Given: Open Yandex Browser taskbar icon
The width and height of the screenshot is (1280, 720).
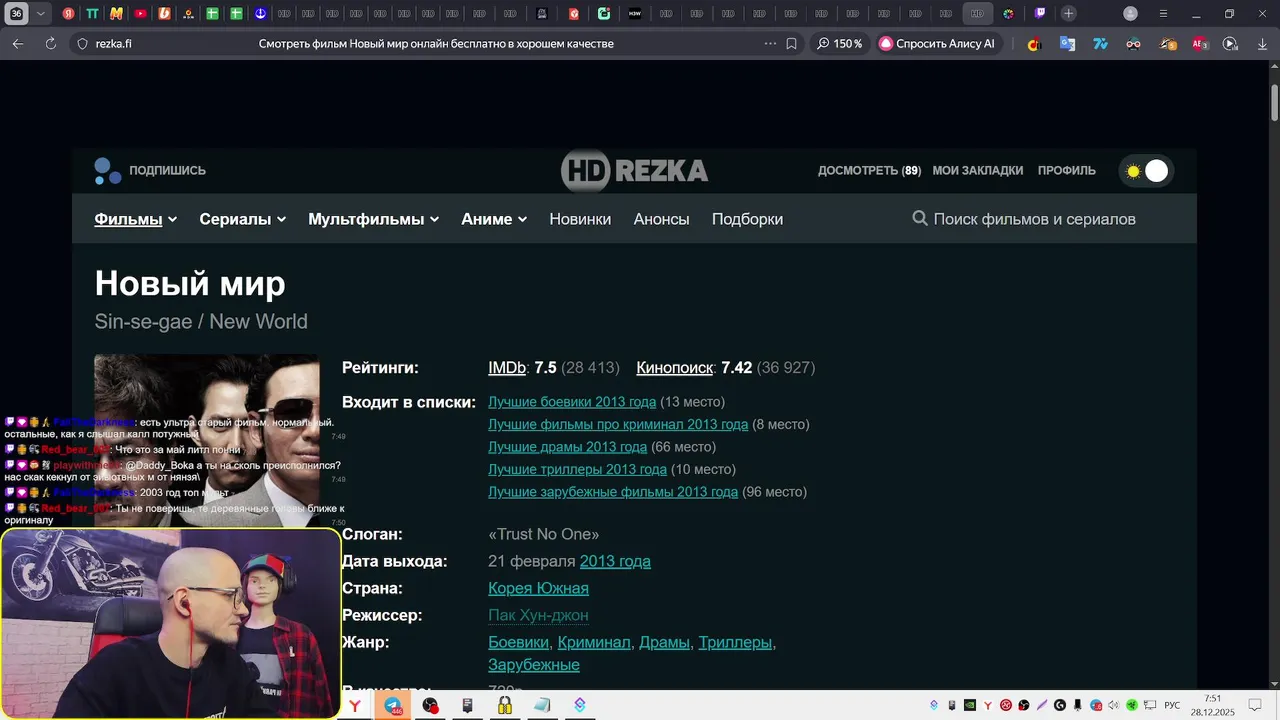Looking at the screenshot, I should (x=355, y=706).
